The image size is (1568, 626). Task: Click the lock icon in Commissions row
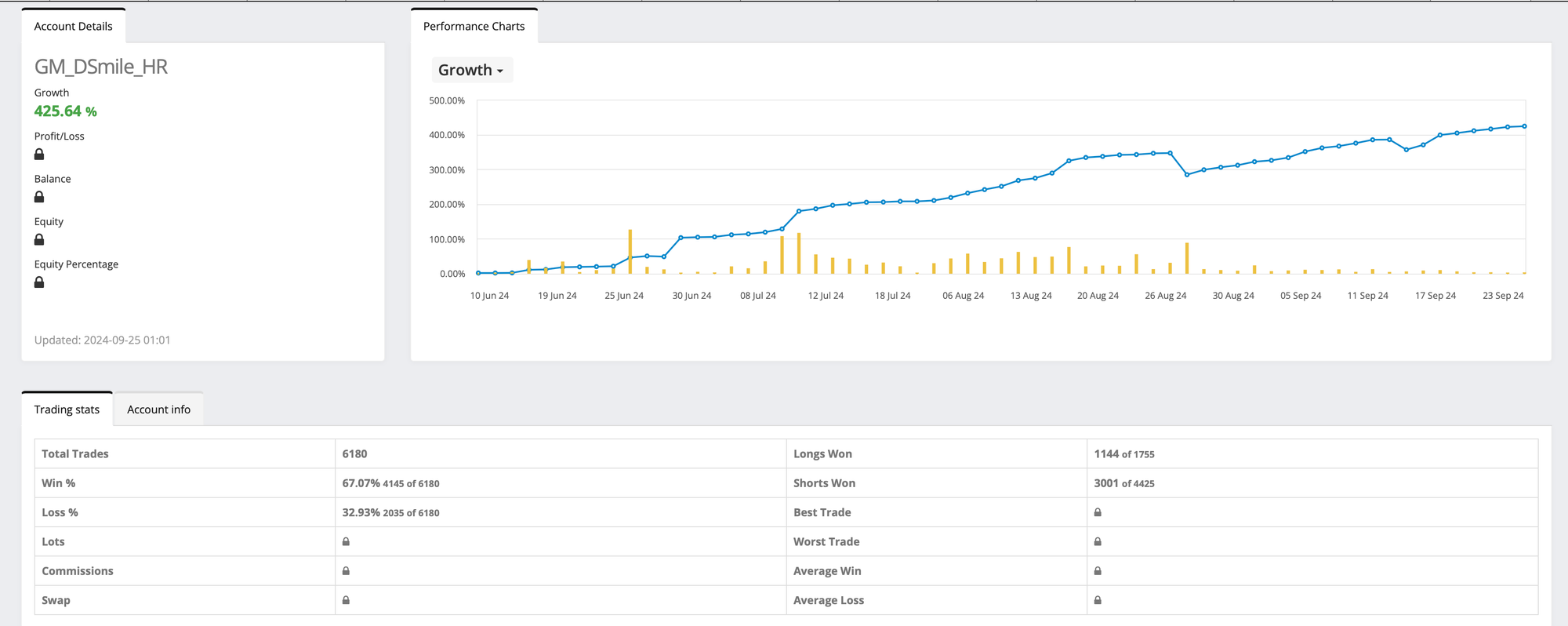346,571
